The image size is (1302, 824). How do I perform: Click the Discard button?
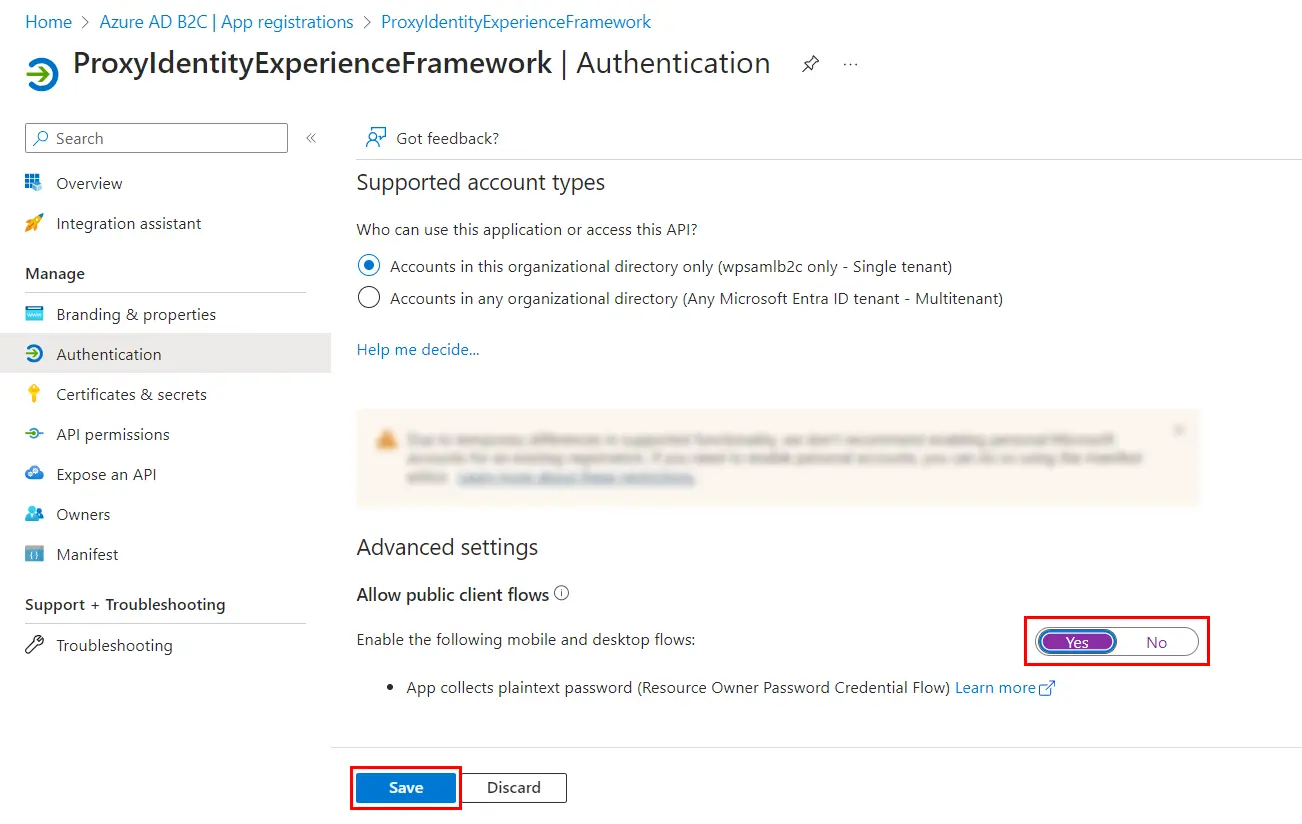click(x=514, y=787)
